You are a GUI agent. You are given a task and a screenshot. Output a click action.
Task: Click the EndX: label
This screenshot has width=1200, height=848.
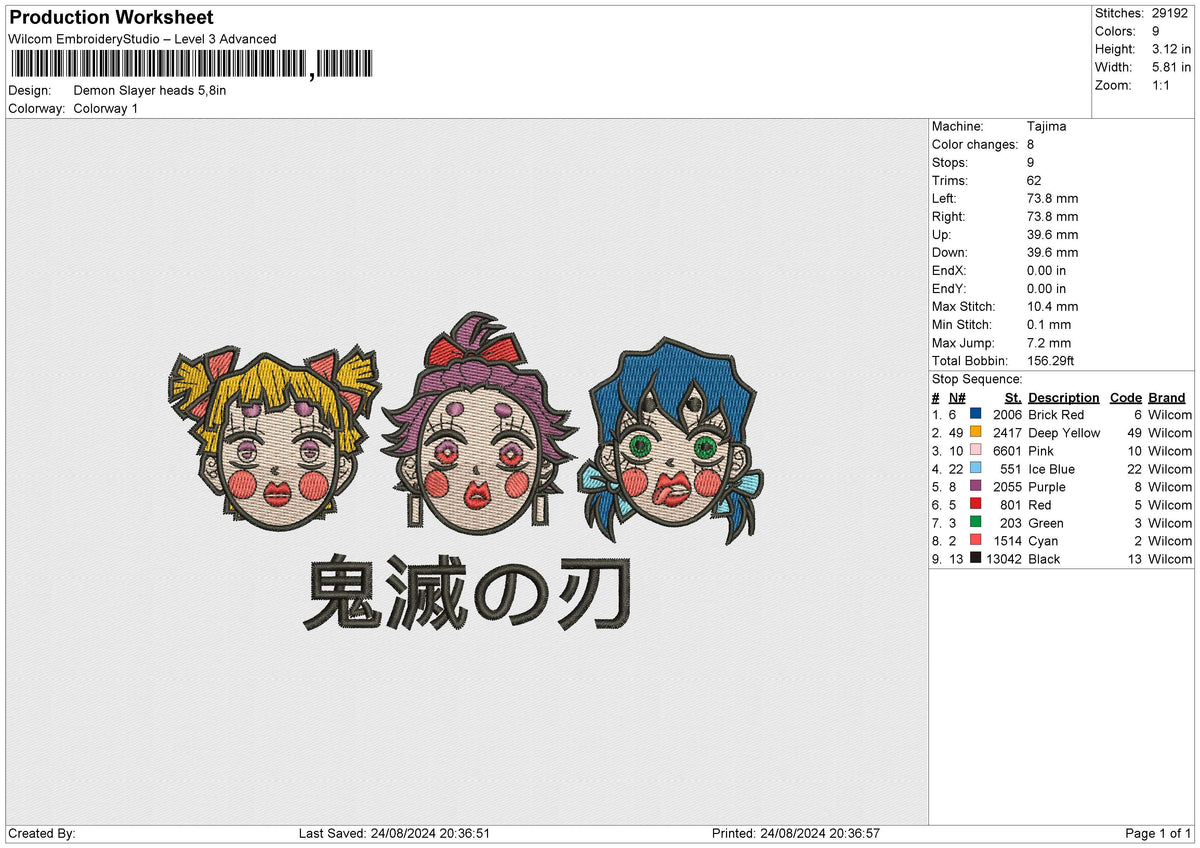pyautogui.click(x=948, y=270)
